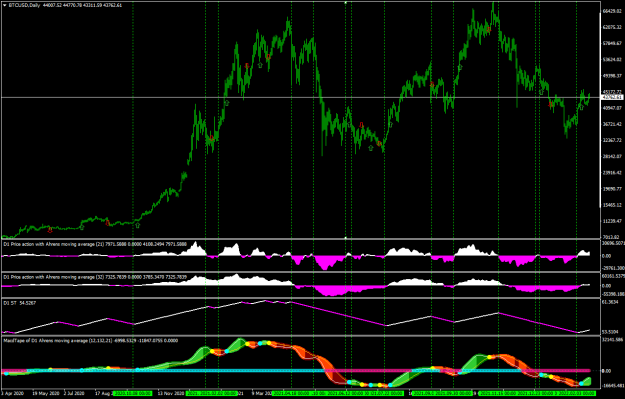Click the 32141.586 MacdTape scale value

pyautogui.click(x=612, y=340)
